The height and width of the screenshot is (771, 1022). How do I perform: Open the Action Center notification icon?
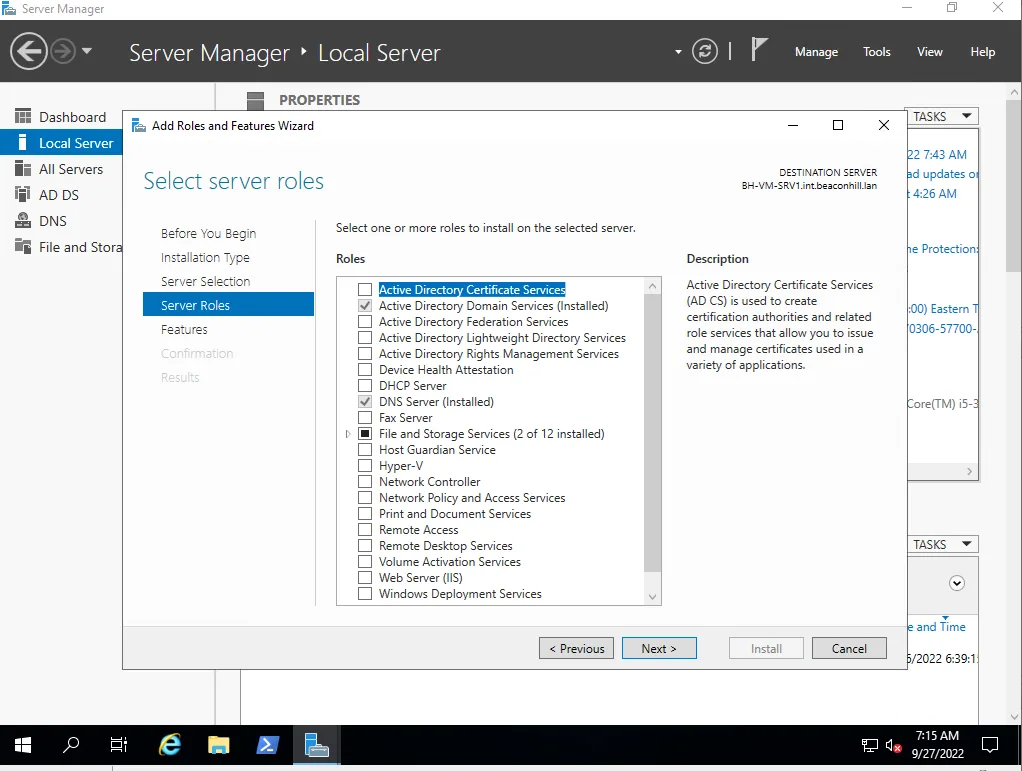tap(989, 744)
